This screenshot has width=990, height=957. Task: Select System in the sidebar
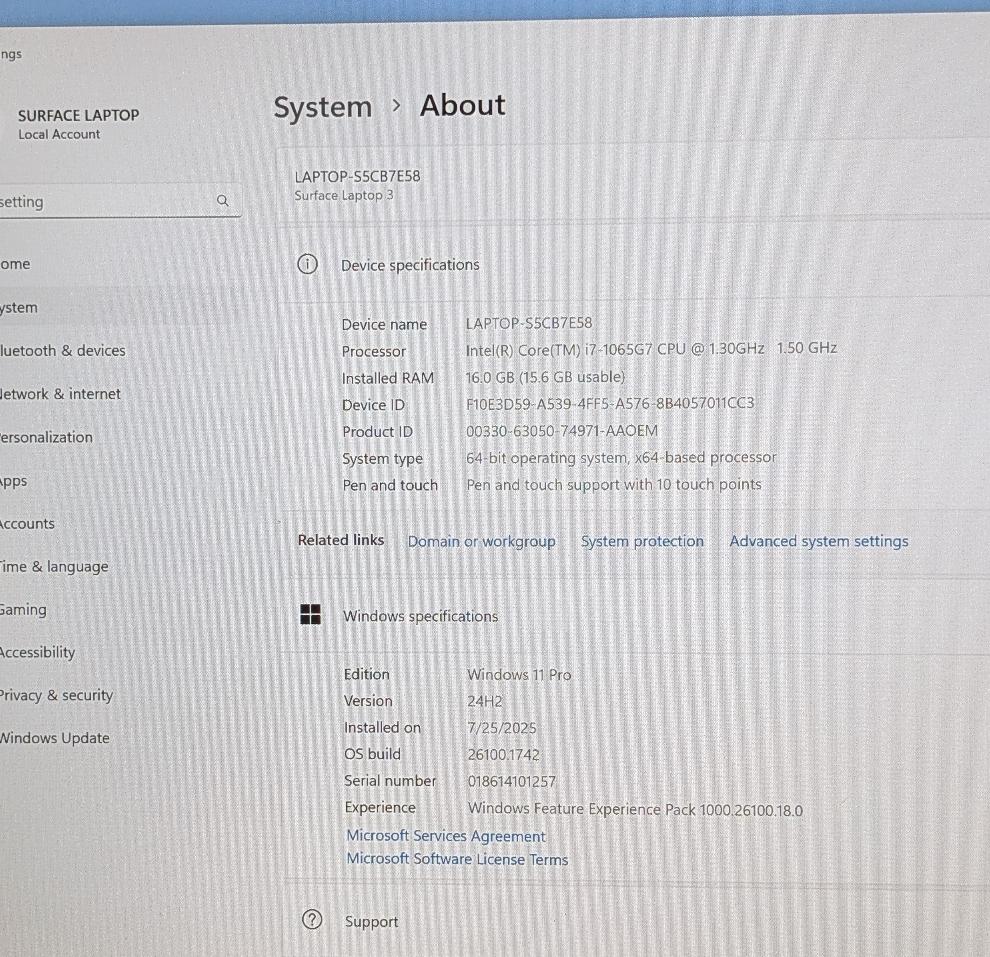click(x=19, y=307)
